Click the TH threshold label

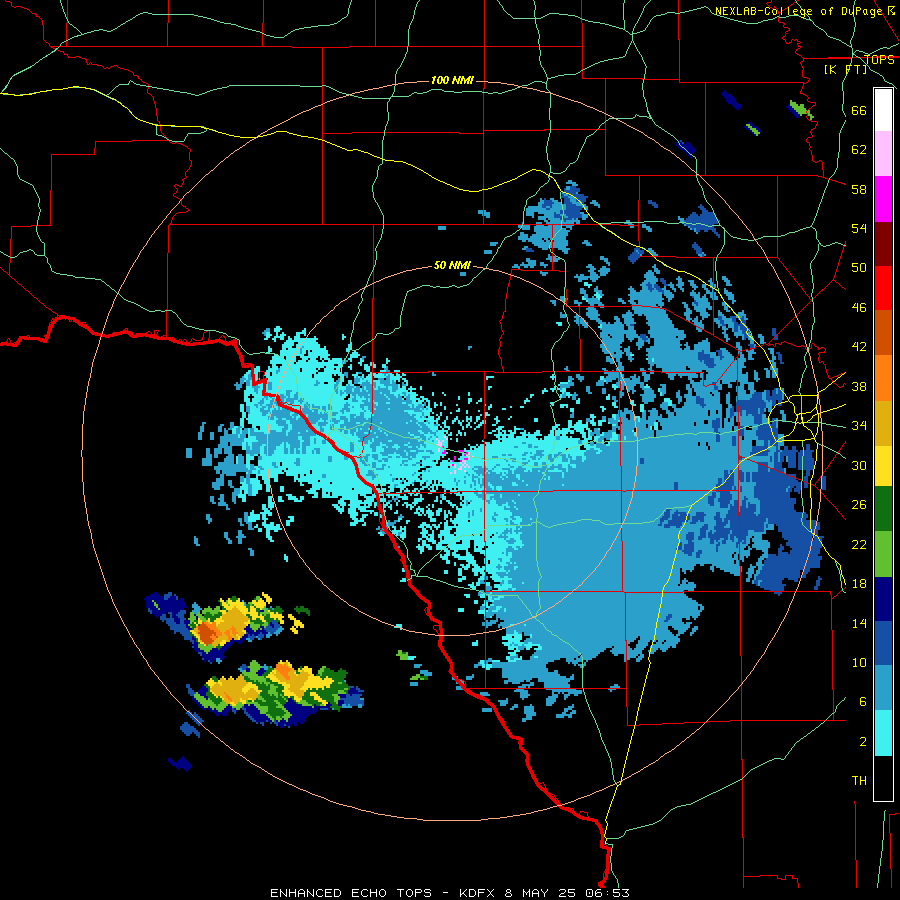[x=859, y=781]
